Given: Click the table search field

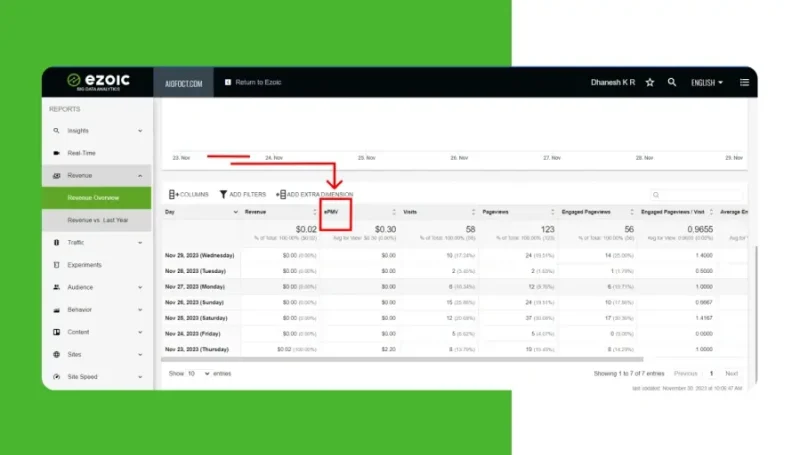Looking at the screenshot, I should pos(696,195).
